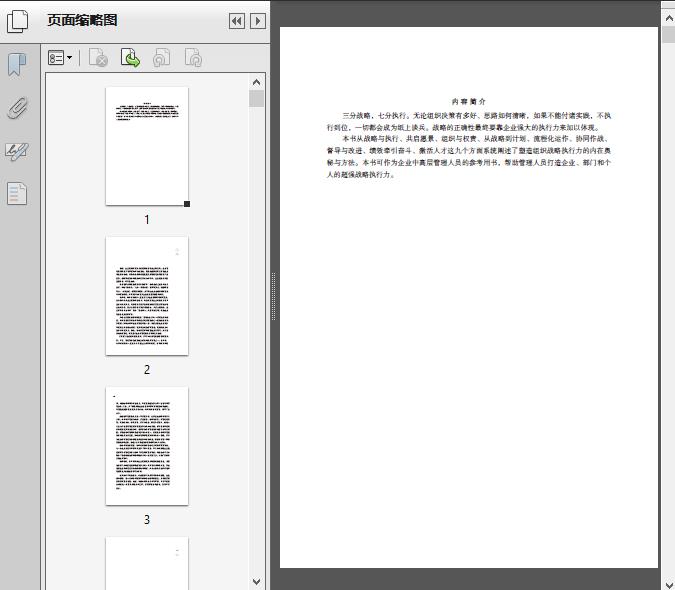The width and height of the screenshot is (675, 590).
Task: Click the right arrow panel button
Action: pos(258,21)
